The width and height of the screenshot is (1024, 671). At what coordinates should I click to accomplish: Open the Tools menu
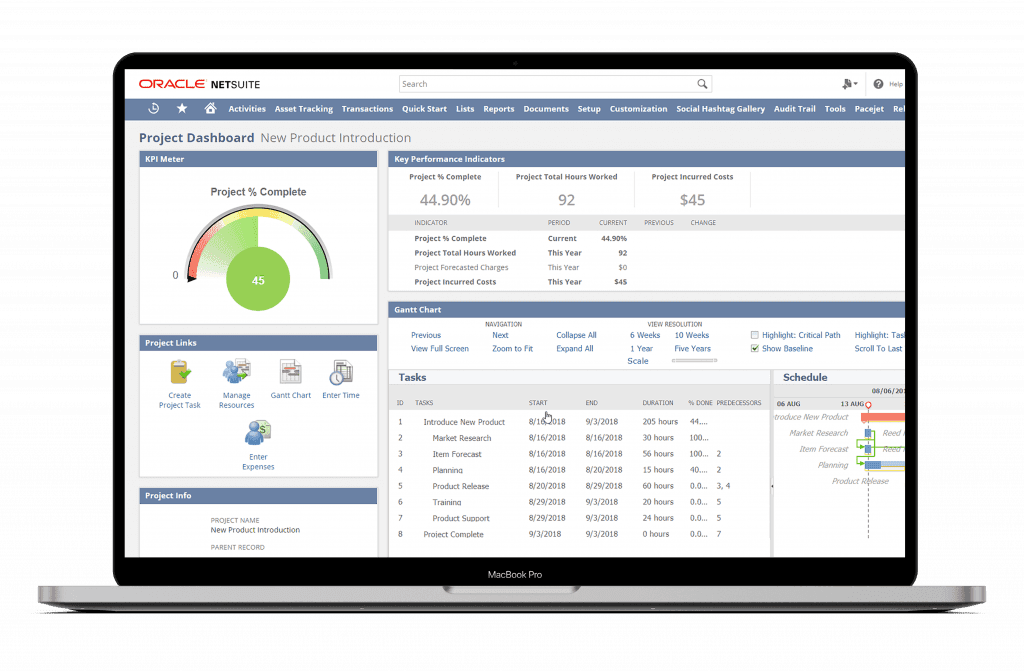pyautogui.click(x=835, y=109)
